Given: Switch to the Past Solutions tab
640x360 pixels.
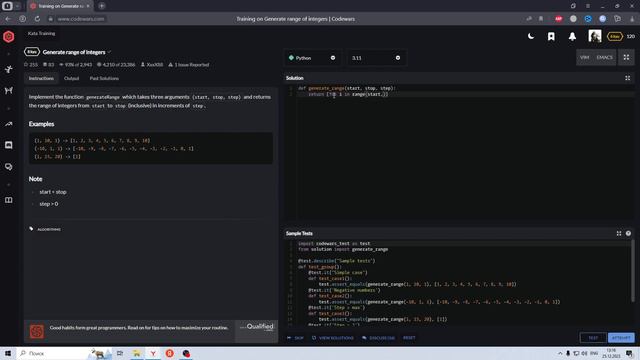Looking at the screenshot, I should pyautogui.click(x=104, y=78).
